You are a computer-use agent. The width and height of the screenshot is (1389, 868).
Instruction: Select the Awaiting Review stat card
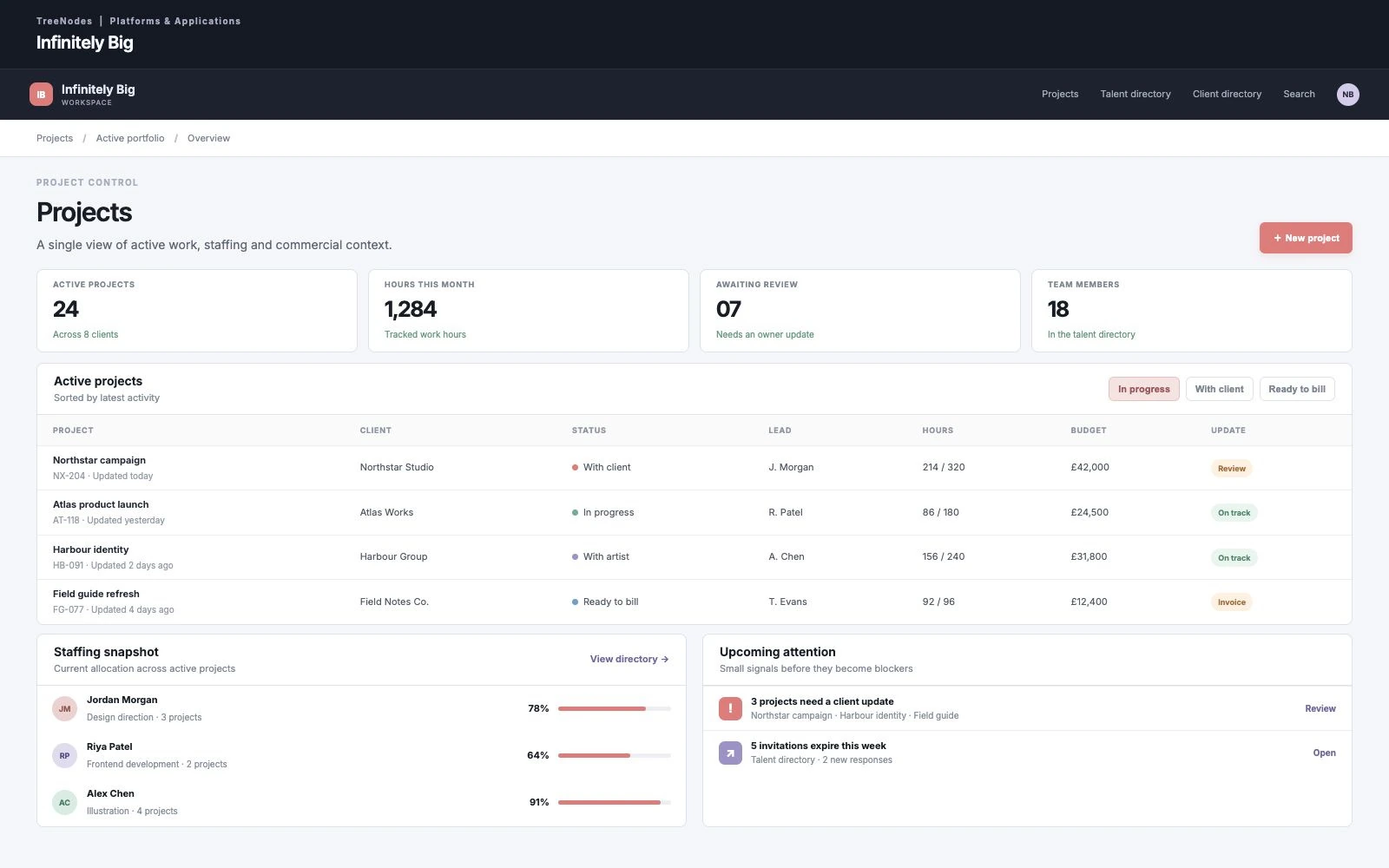click(859, 311)
